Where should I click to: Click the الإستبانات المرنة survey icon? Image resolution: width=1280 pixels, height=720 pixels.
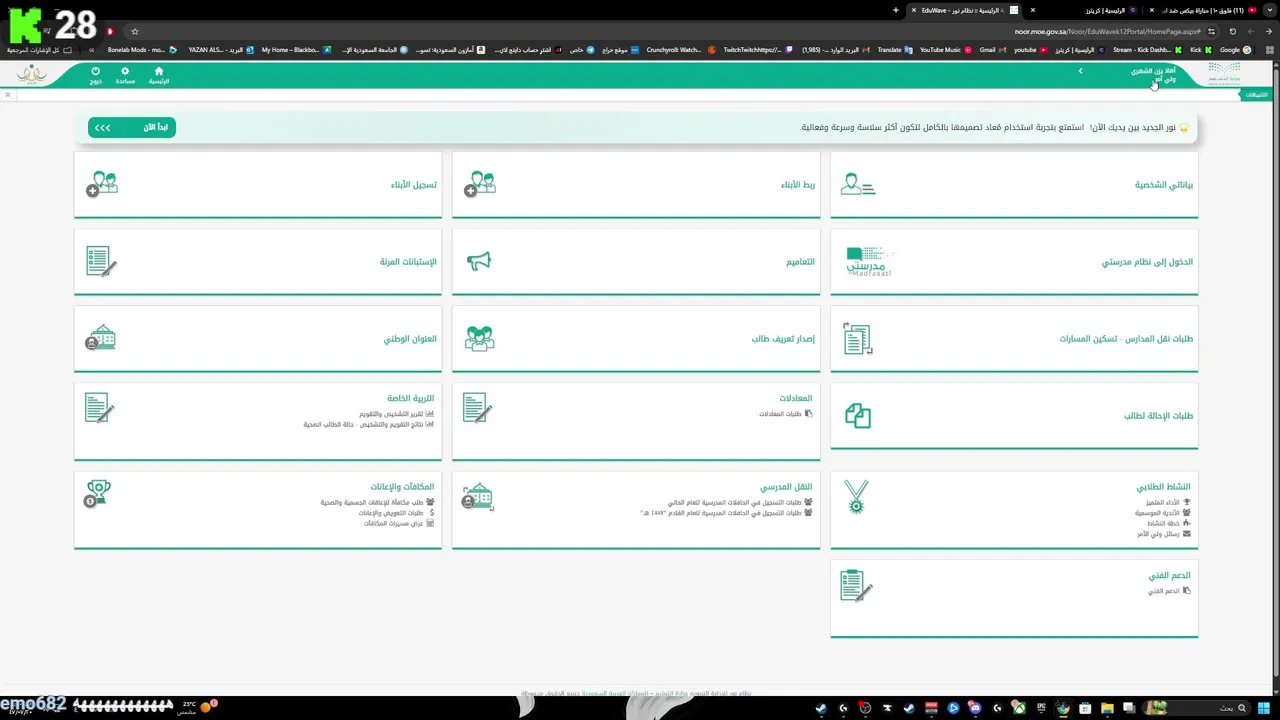tap(101, 261)
